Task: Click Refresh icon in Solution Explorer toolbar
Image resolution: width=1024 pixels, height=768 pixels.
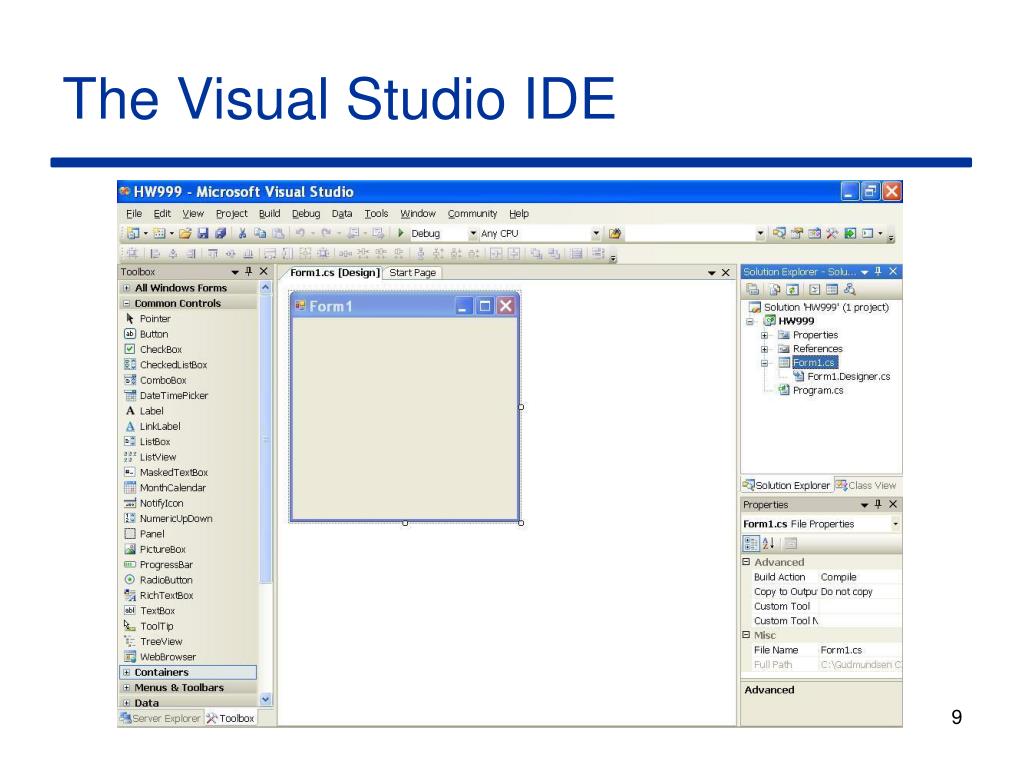Action: click(792, 289)
